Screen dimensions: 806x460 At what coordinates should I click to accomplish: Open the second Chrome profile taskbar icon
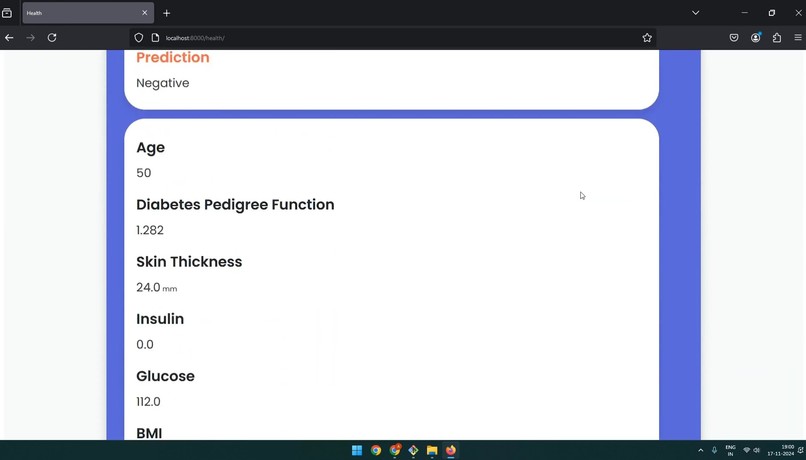point(395,450)
